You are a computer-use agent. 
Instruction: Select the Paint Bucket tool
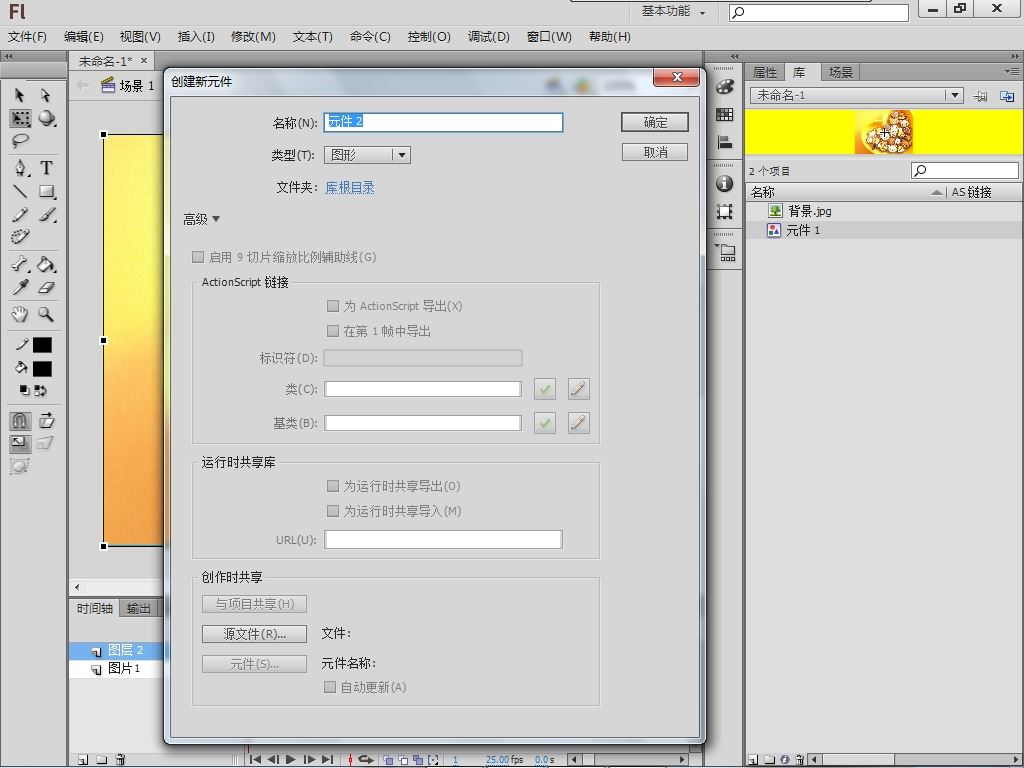pos(46,264)
